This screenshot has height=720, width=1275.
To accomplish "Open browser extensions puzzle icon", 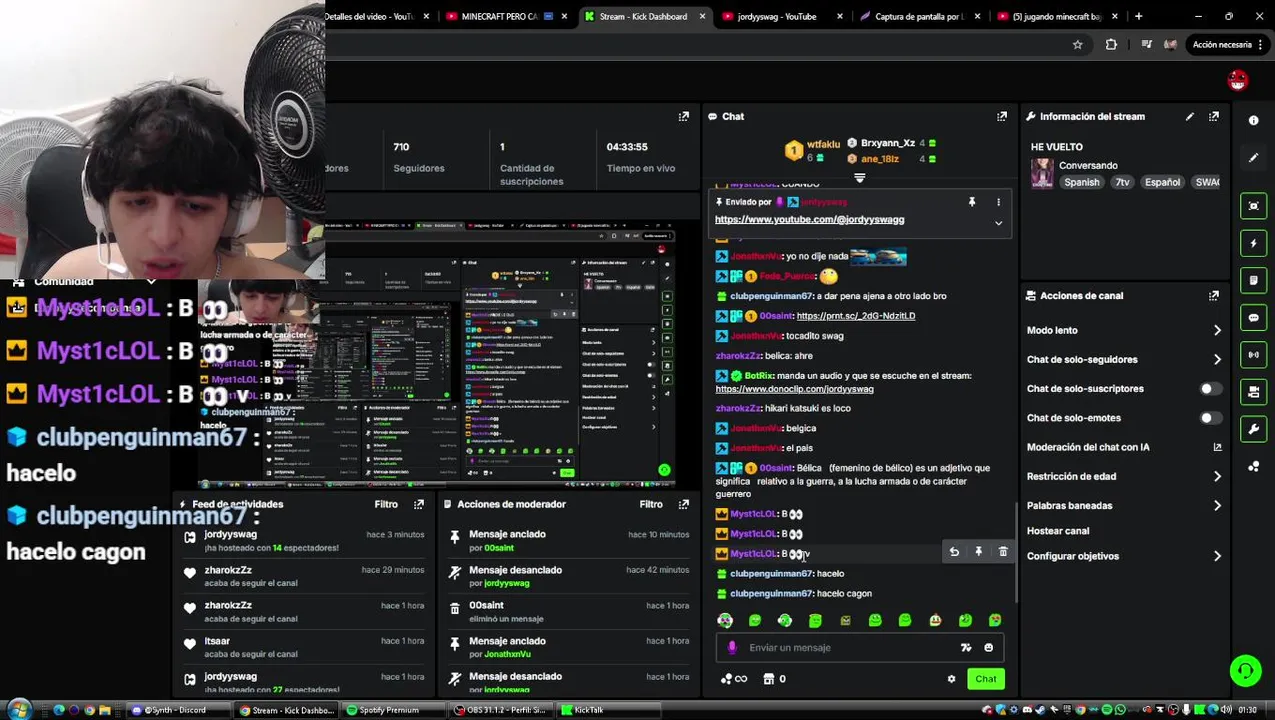I will [x=1111, y=44].
